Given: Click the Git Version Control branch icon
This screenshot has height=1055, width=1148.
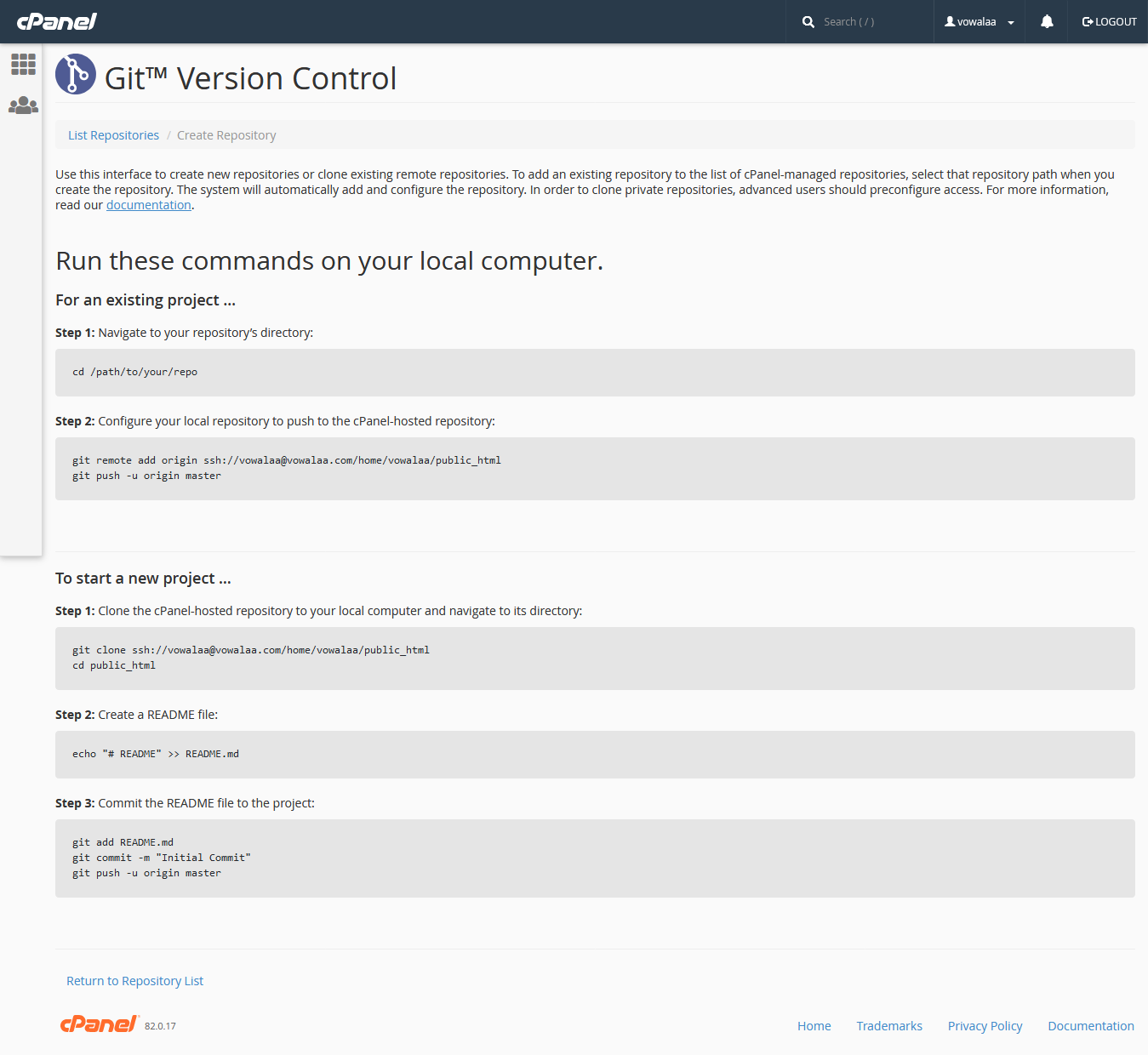Looking at the screenshot, I should click(x=76, y=75).
